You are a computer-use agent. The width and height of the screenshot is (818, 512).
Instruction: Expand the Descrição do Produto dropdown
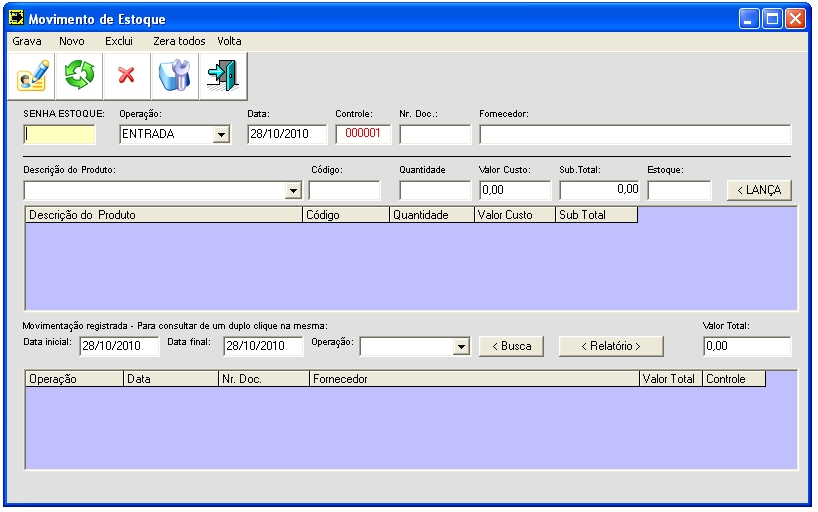tap(293, 190)
